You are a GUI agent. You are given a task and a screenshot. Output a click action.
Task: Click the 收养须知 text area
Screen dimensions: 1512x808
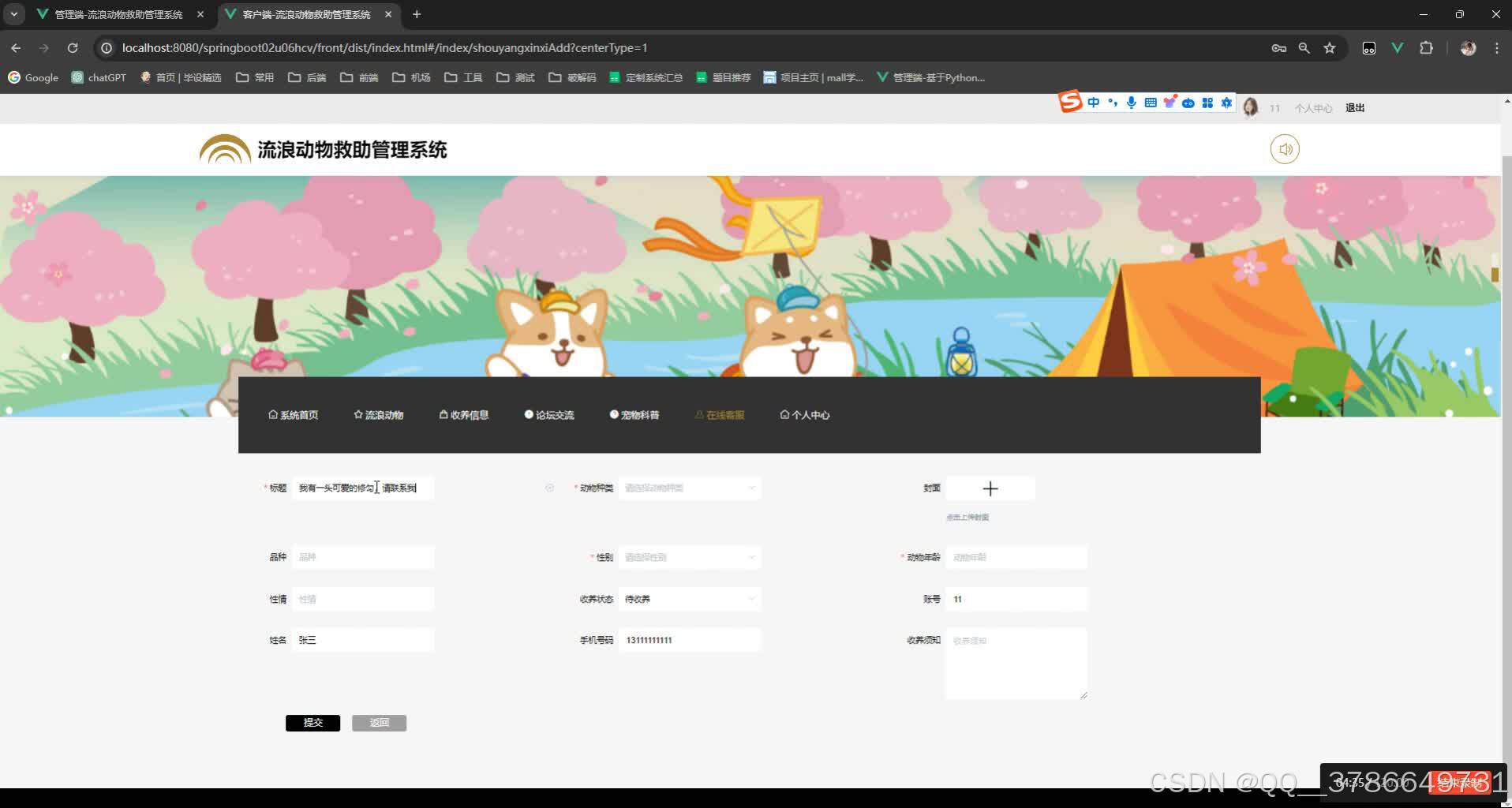pos(1016,664)
